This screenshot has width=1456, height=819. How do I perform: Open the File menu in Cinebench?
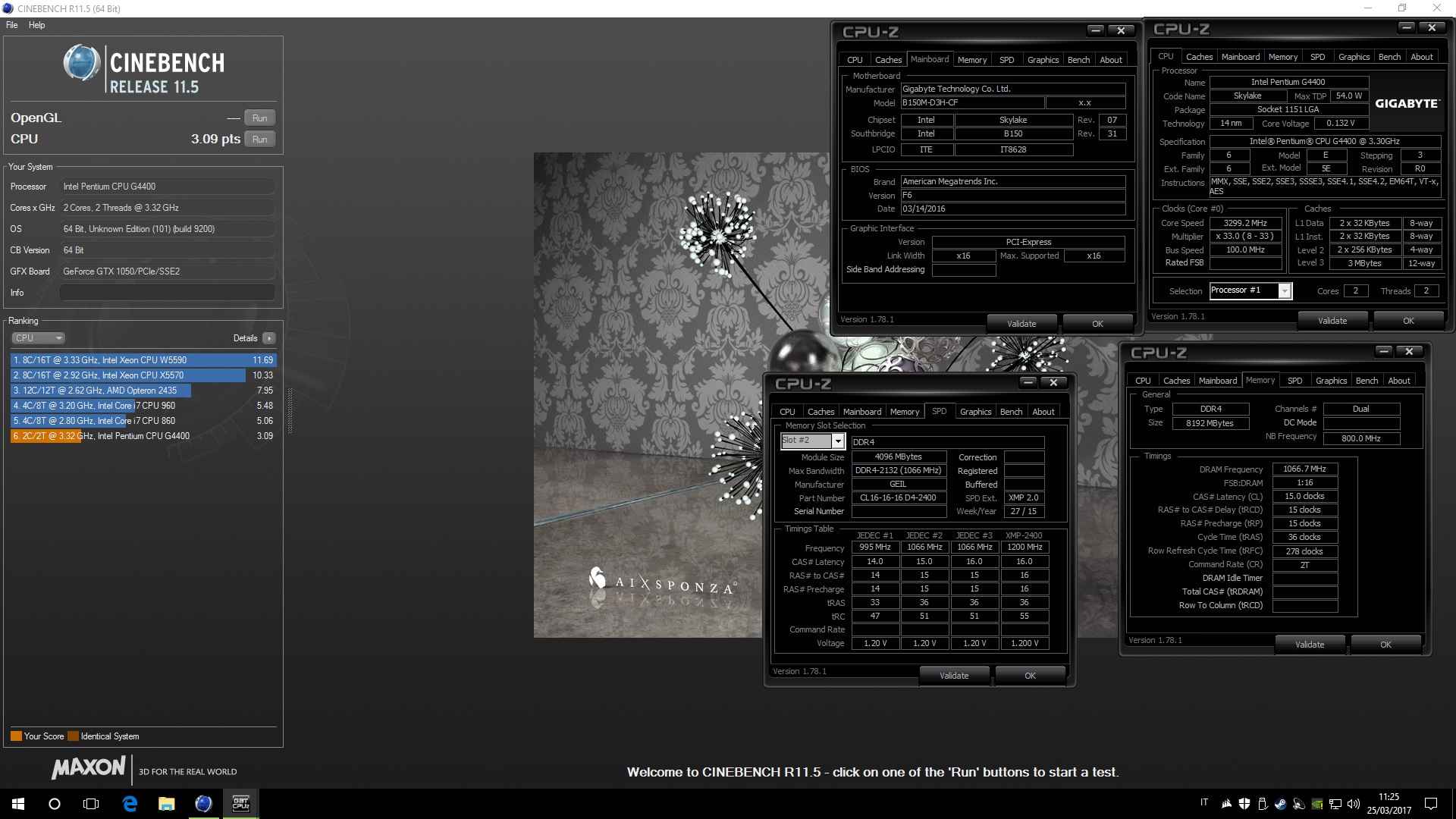(12, 25)
